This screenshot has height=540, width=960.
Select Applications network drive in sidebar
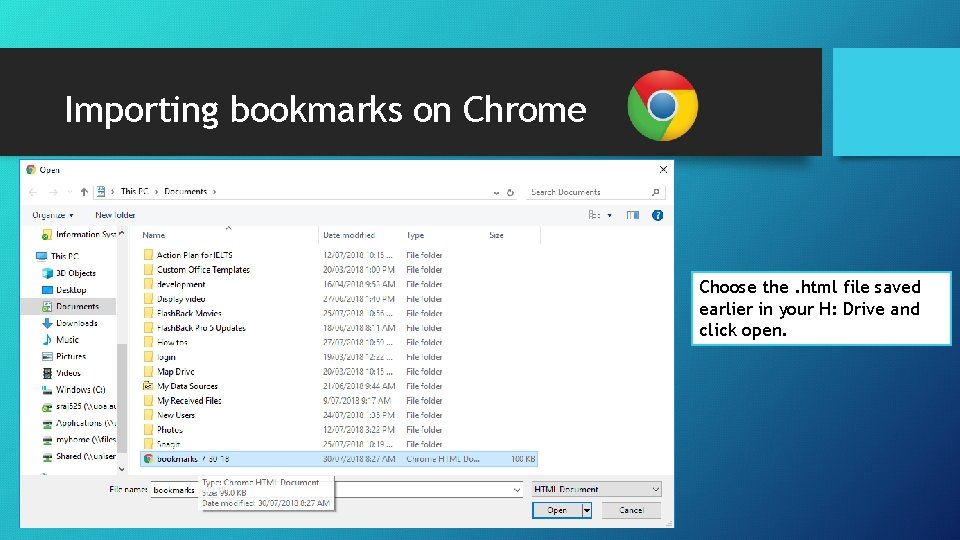pyautogui.click(x=86, y=423)
